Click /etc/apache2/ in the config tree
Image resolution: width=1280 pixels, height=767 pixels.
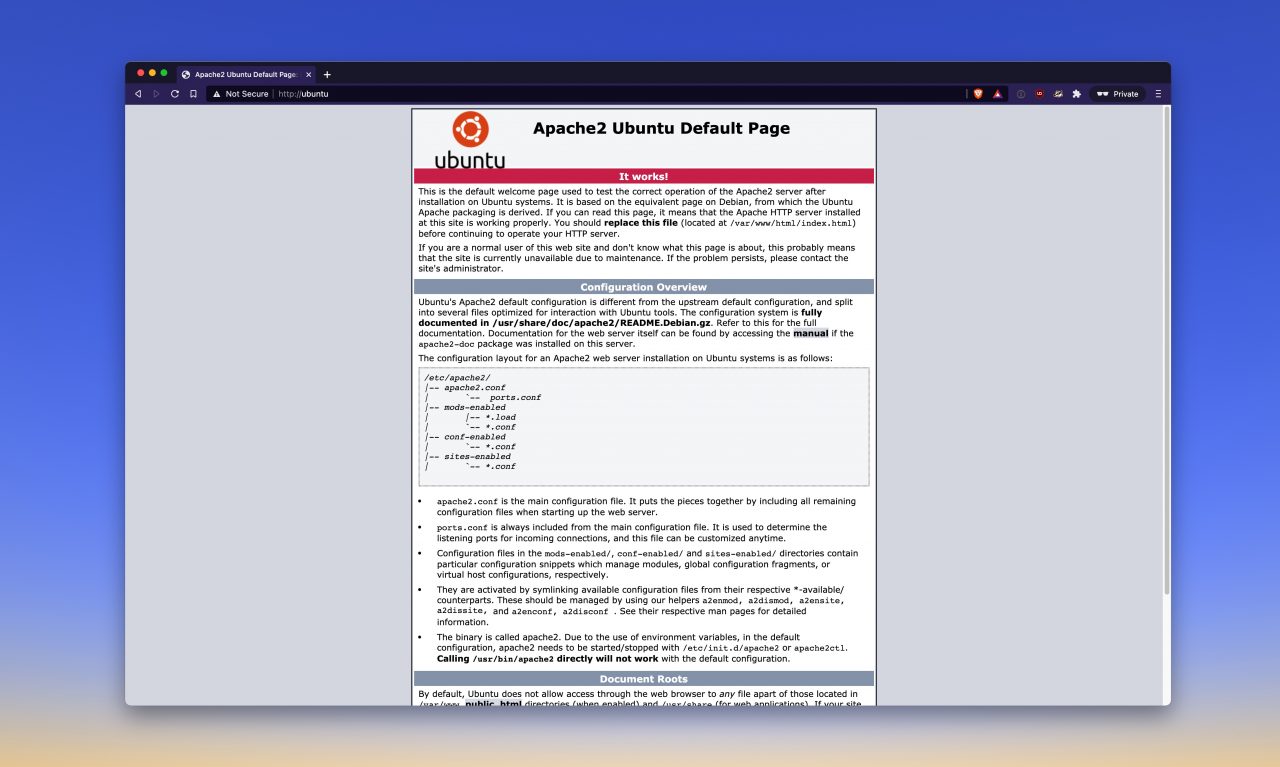point(458,378)
